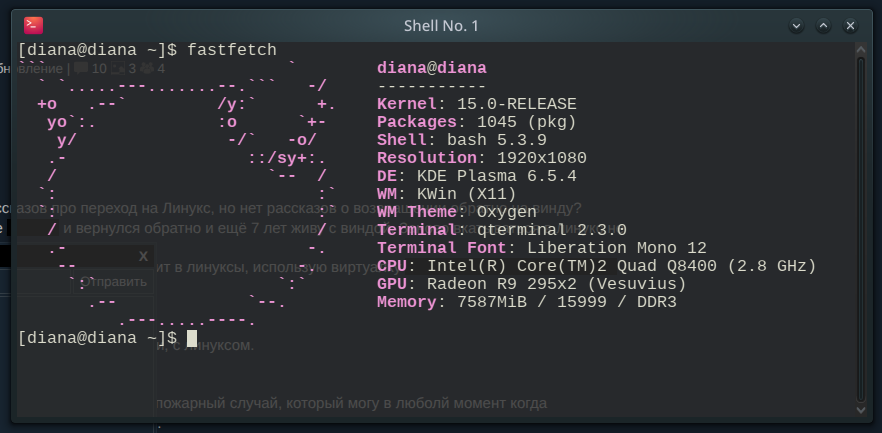
Task: Click the Memory 7587MiB usage line
Action: (526, 302)
